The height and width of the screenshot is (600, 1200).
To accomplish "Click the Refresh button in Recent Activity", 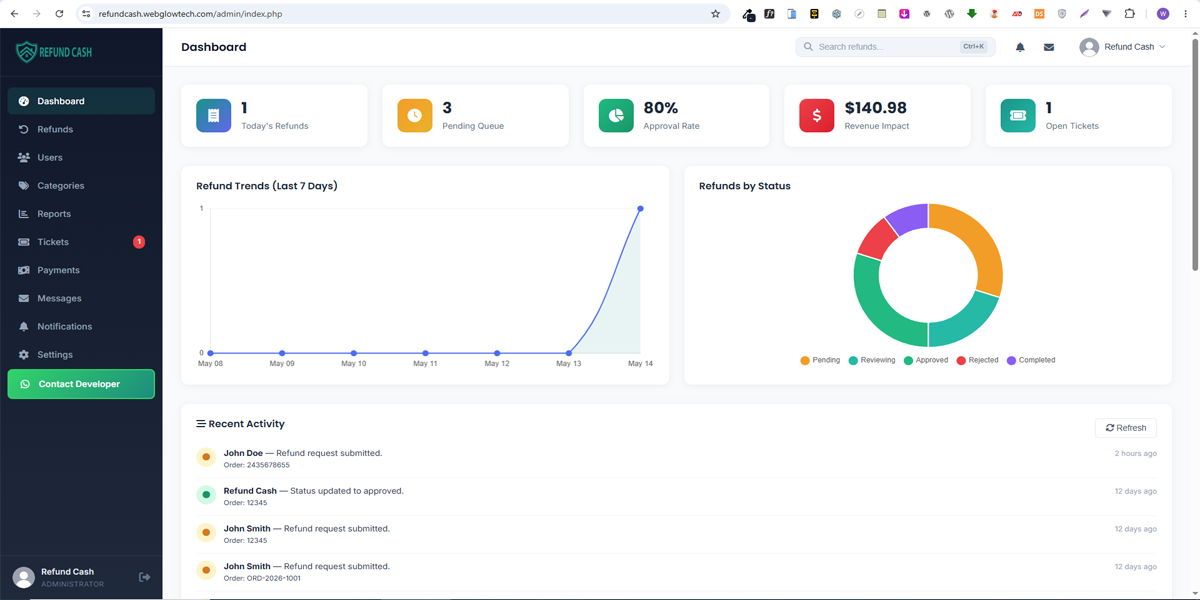I will click(1126, 428).
